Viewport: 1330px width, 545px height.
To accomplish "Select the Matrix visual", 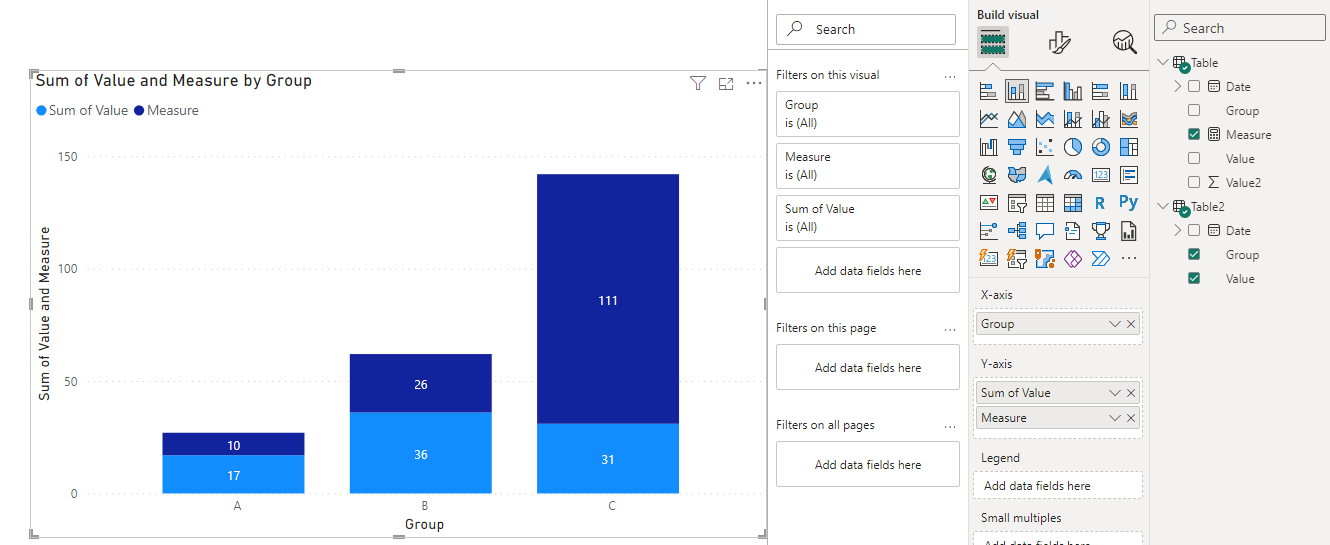I will pos(1073,203).
